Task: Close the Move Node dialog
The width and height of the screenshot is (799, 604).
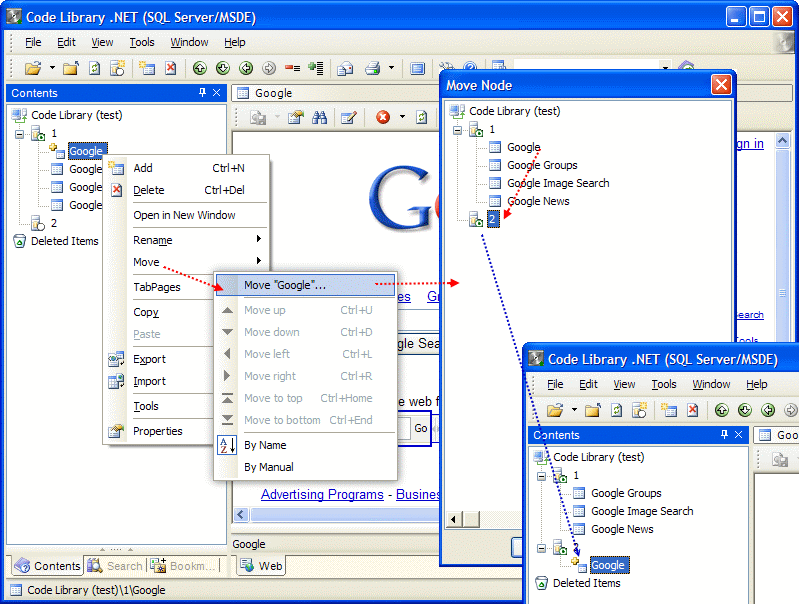Action: 721,85
